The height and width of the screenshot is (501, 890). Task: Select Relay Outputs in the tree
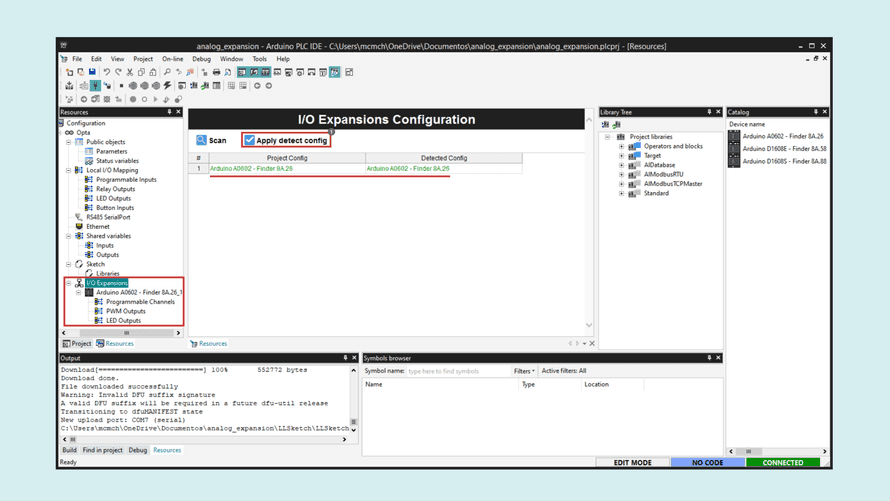pos(115,189)
